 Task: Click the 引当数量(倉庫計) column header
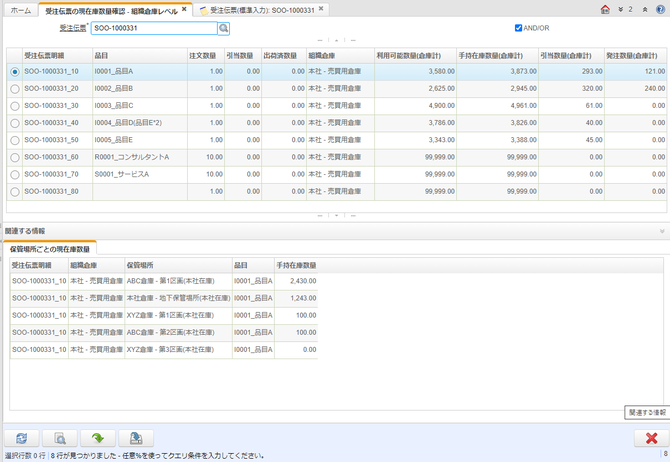pos(572,56)
